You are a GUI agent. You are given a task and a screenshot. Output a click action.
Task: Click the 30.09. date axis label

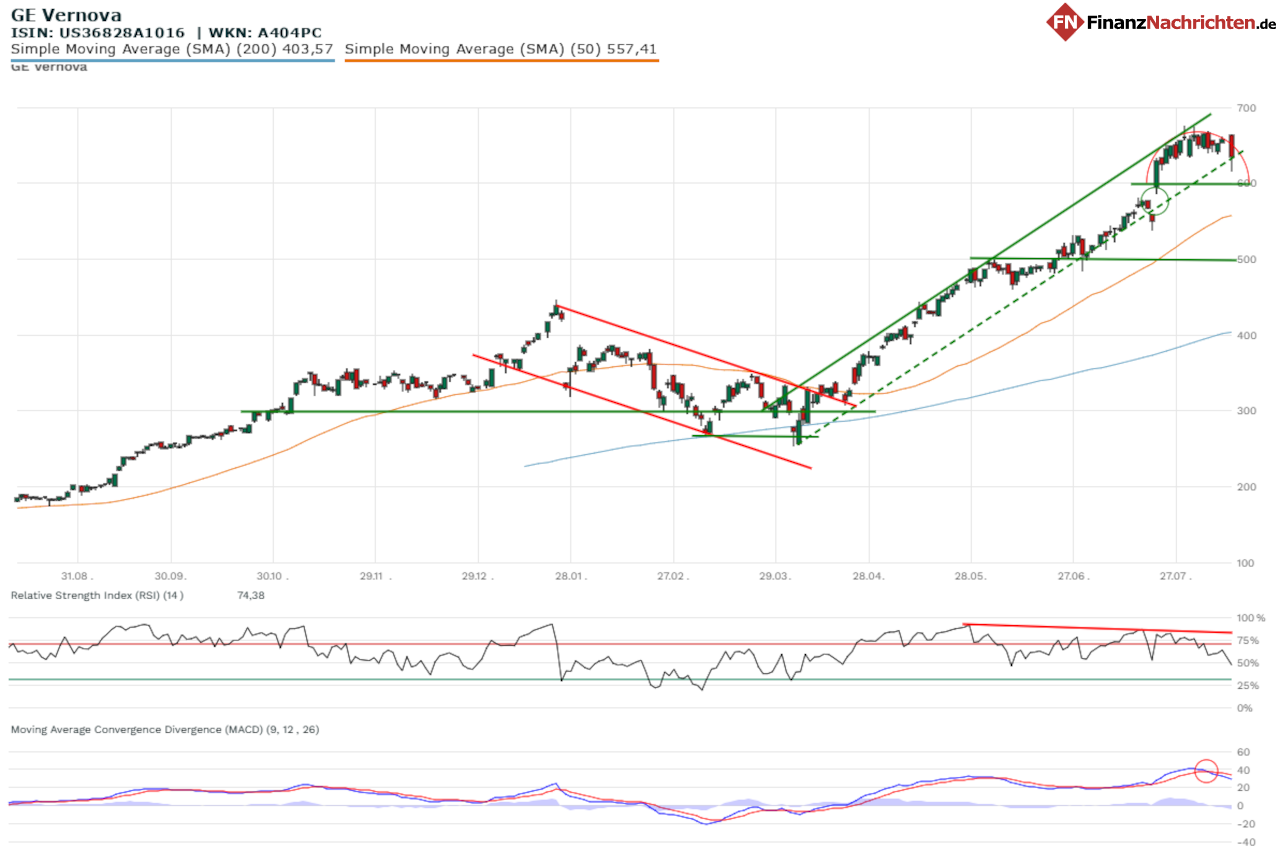(x=171, y=577)
